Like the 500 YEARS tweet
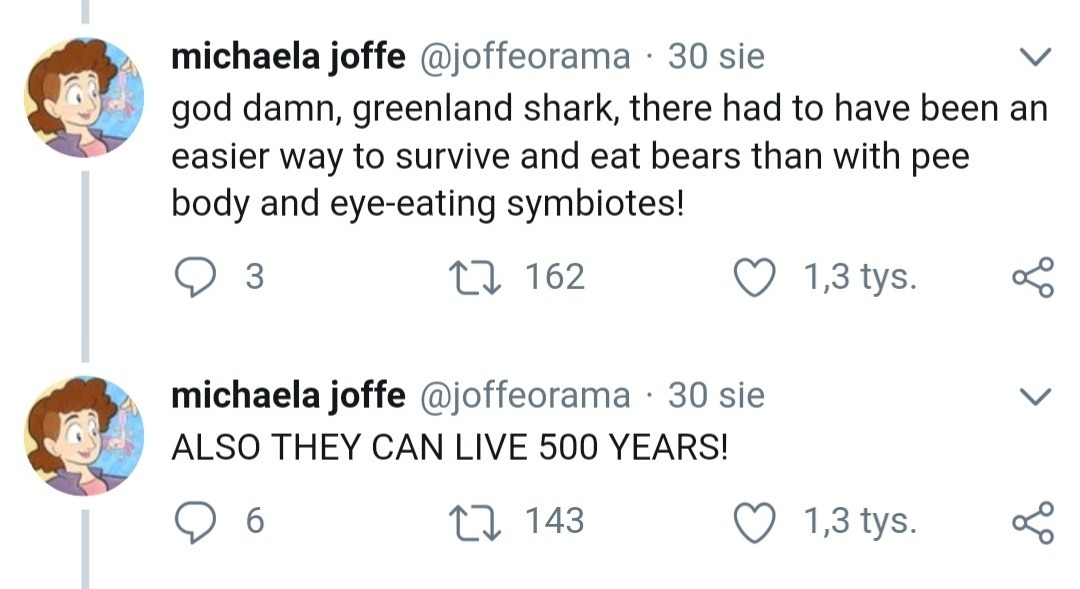The image size is (1080, 589). click(x=755, y=521)
